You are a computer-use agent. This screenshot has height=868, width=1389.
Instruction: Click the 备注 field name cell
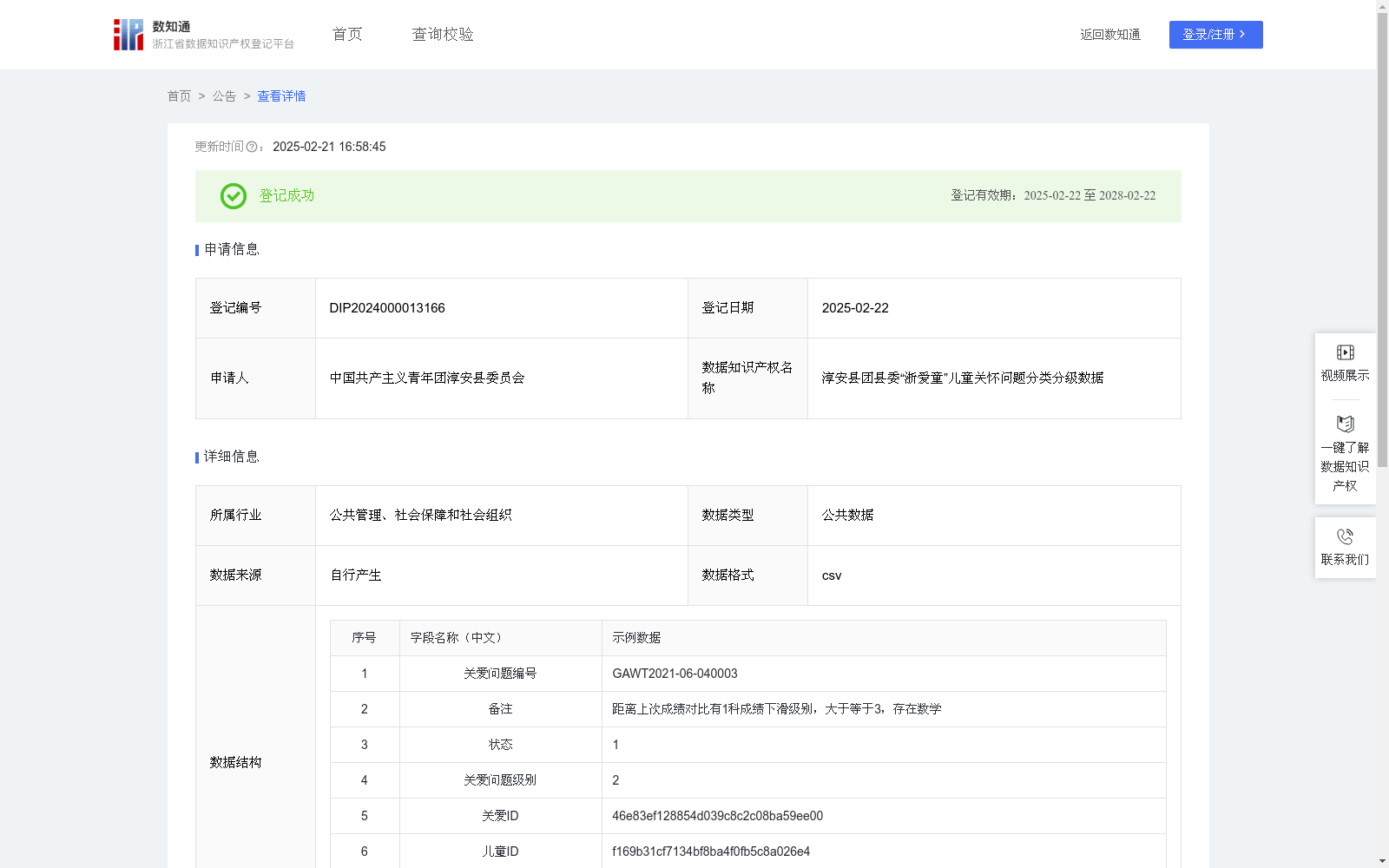pyautogui.click(x=500, y=709)
